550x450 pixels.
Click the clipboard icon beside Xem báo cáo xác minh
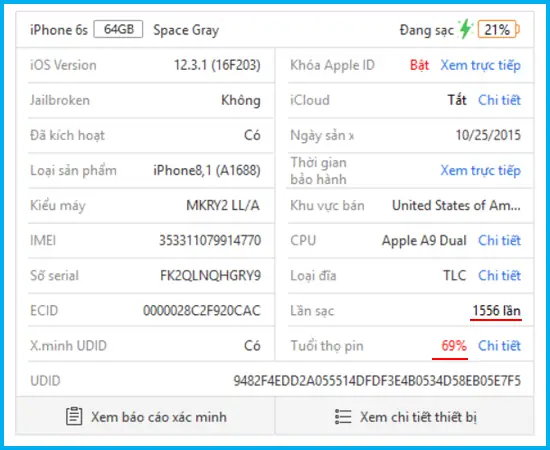(x=74, y=416)
